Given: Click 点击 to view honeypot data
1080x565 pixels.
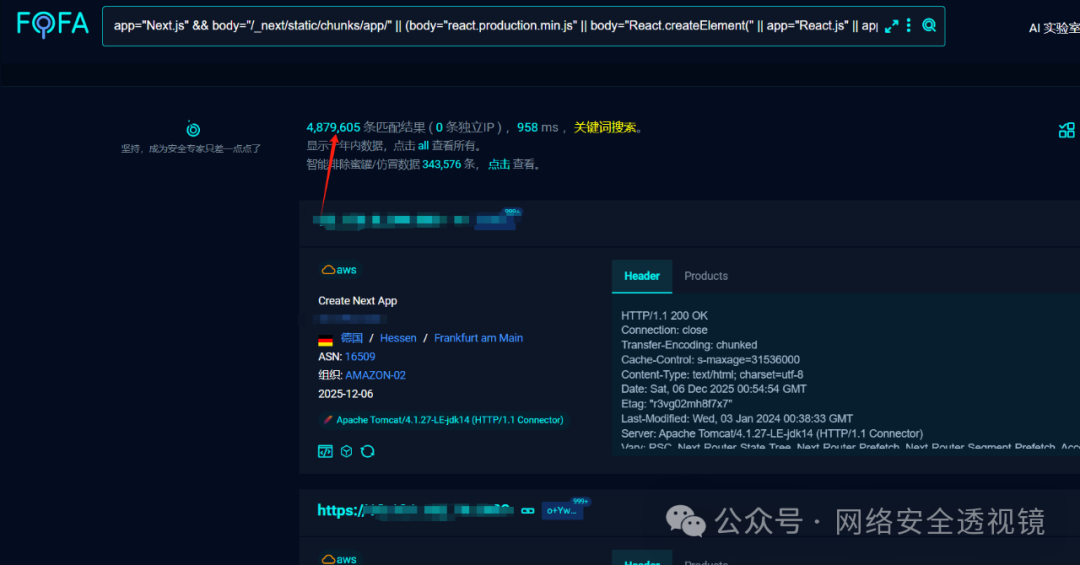Looking at the screenshot, I should [x=499, y=165].
